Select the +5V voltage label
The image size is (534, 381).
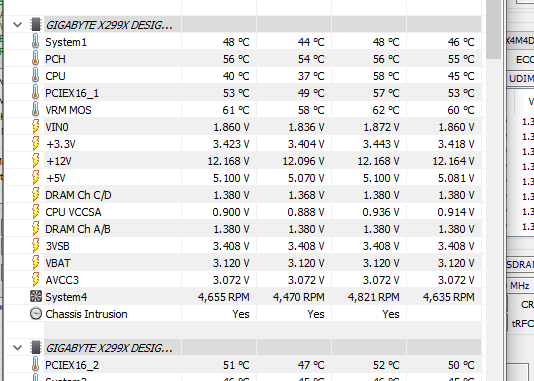56,178
